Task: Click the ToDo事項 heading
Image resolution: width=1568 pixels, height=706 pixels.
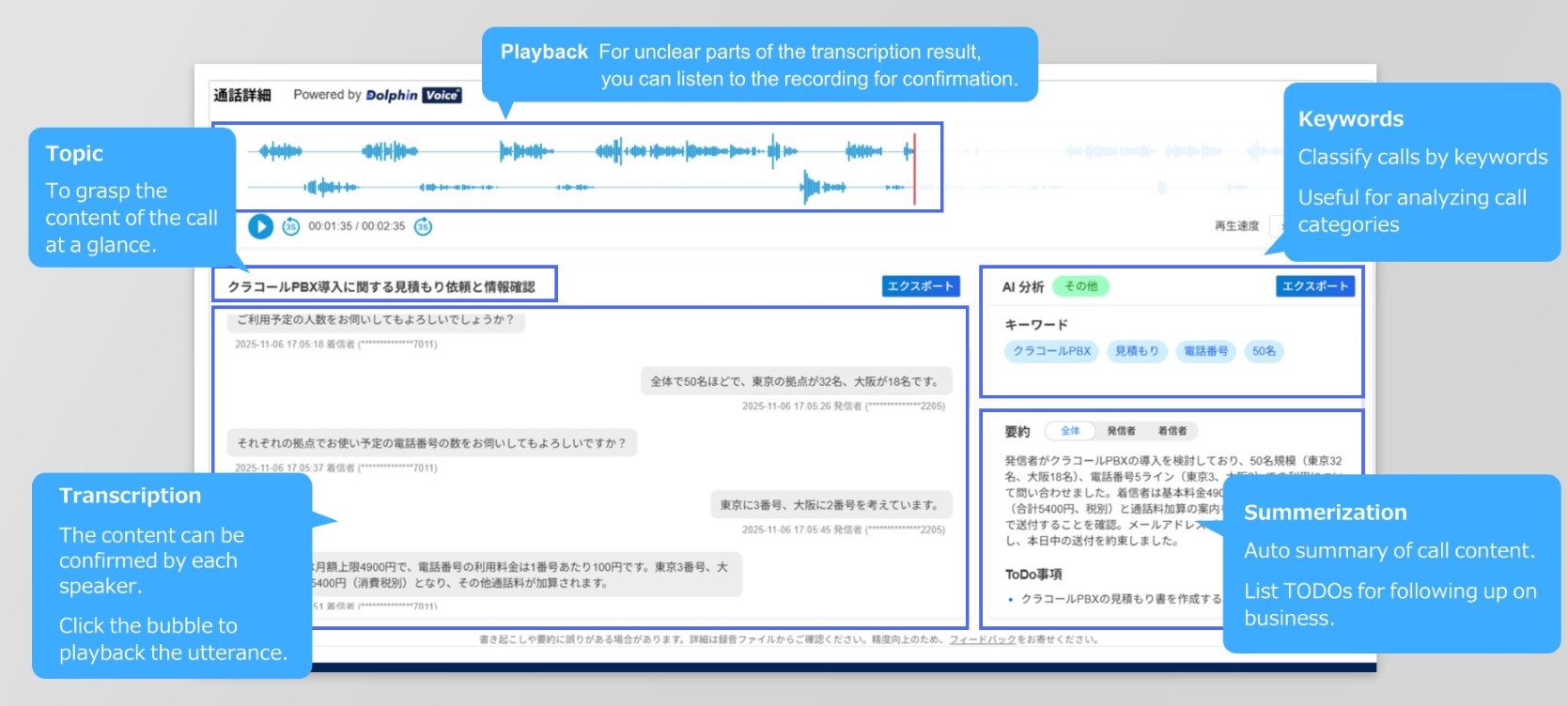Action: (x=1033, y=575)
